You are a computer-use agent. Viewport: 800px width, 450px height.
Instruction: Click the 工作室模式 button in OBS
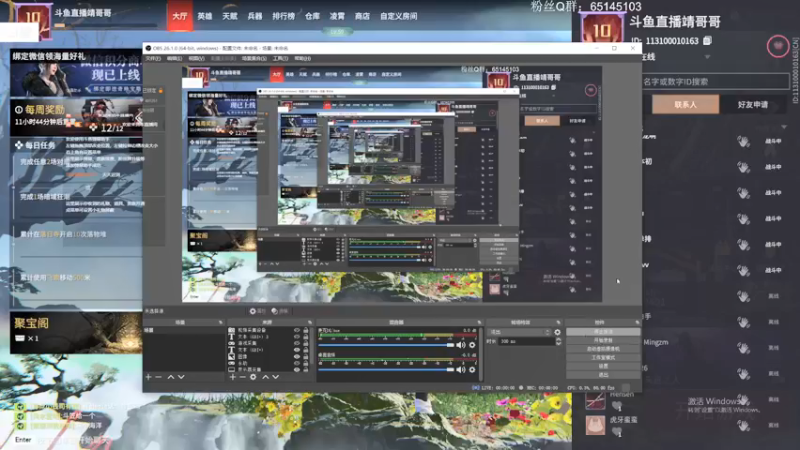[603, 358]
